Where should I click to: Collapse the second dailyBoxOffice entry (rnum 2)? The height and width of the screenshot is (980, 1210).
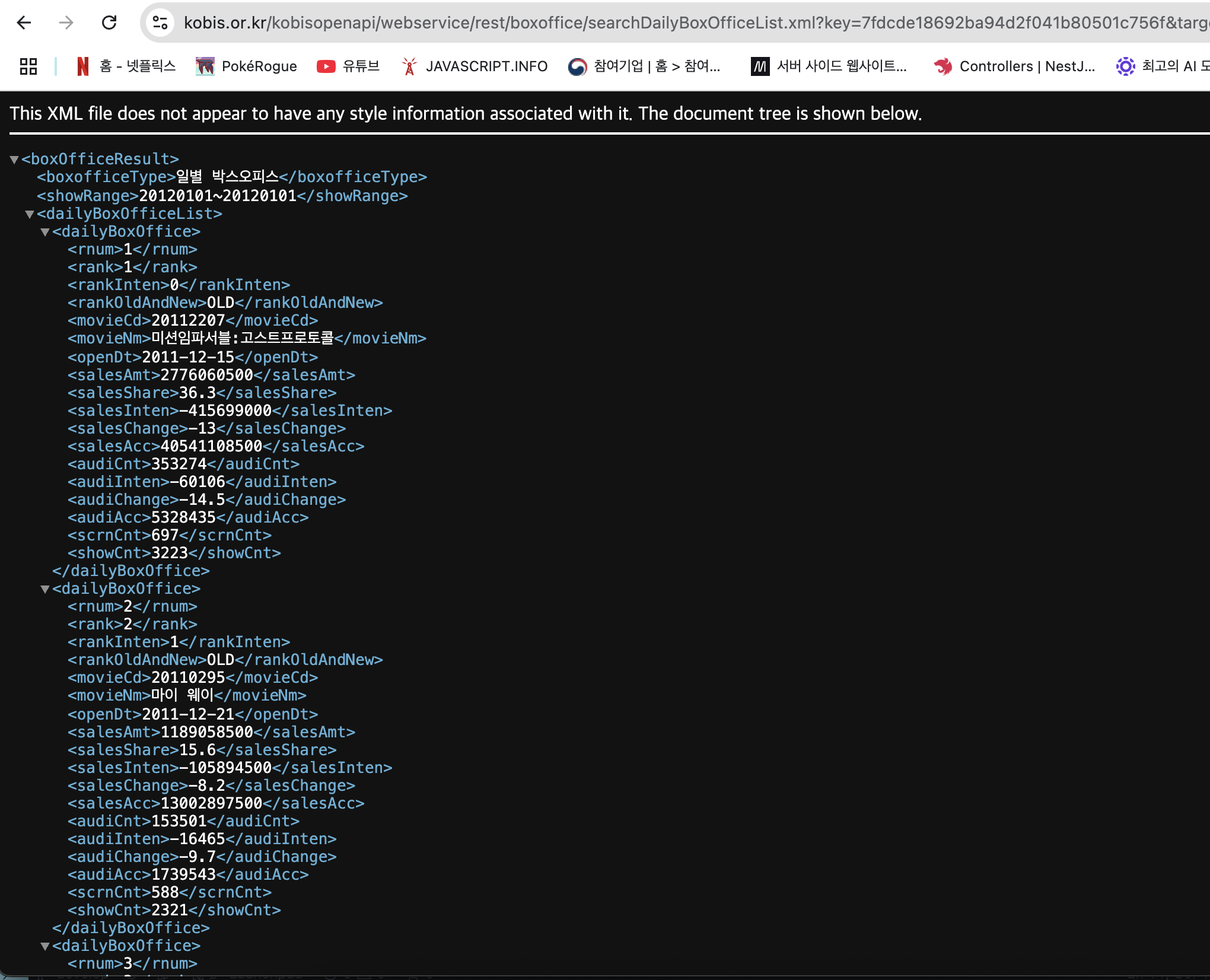point(45,589)
